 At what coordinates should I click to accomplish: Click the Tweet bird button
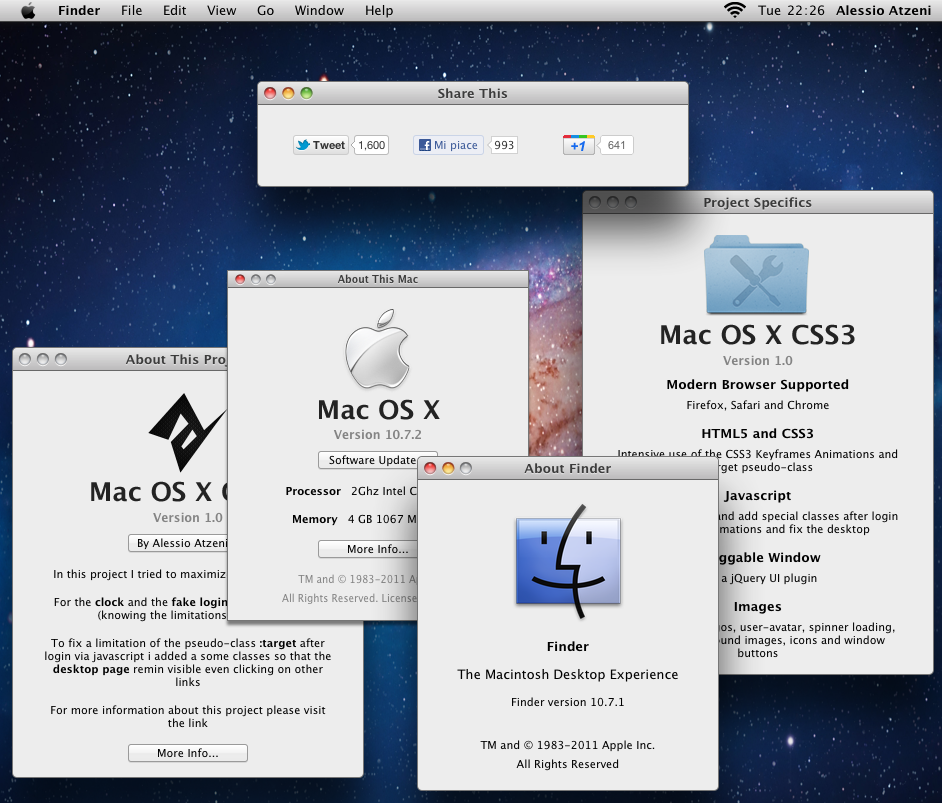point(321,145)
